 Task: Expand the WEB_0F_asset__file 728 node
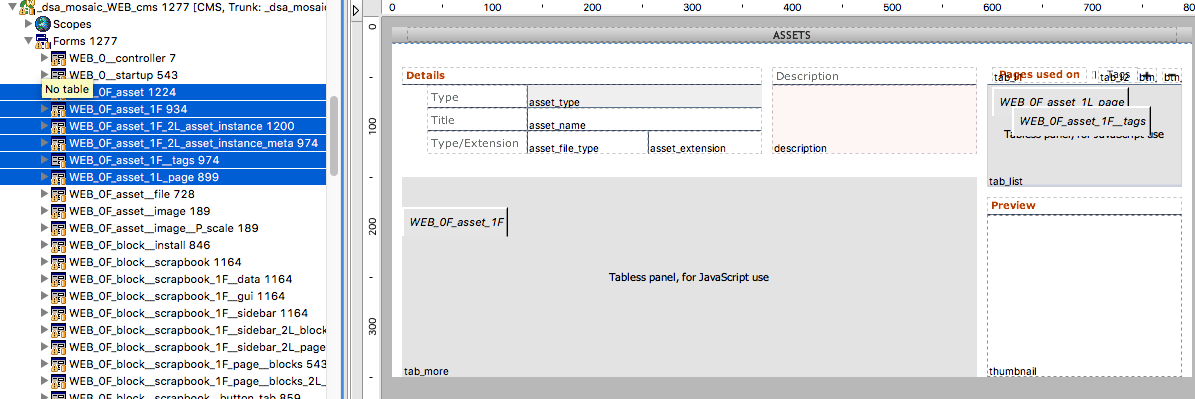click(43, 194)
